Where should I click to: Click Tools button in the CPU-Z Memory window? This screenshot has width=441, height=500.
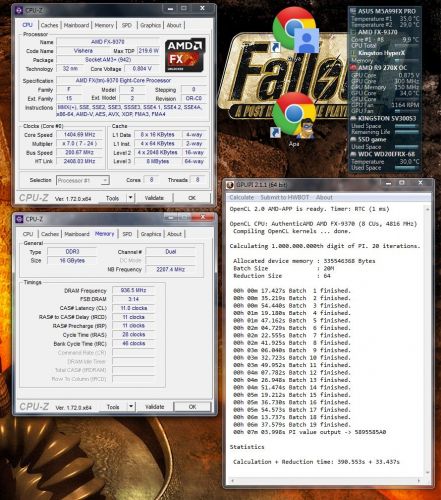113,407
